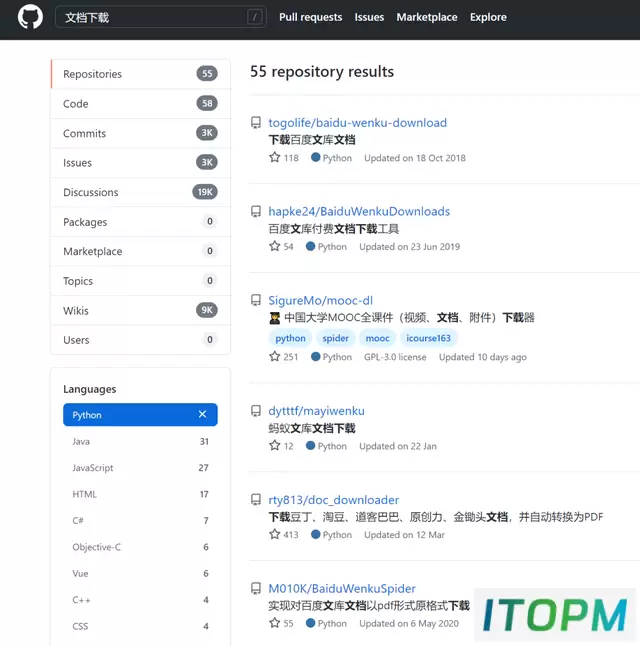Filter results by HTML language

pos(140,494)
